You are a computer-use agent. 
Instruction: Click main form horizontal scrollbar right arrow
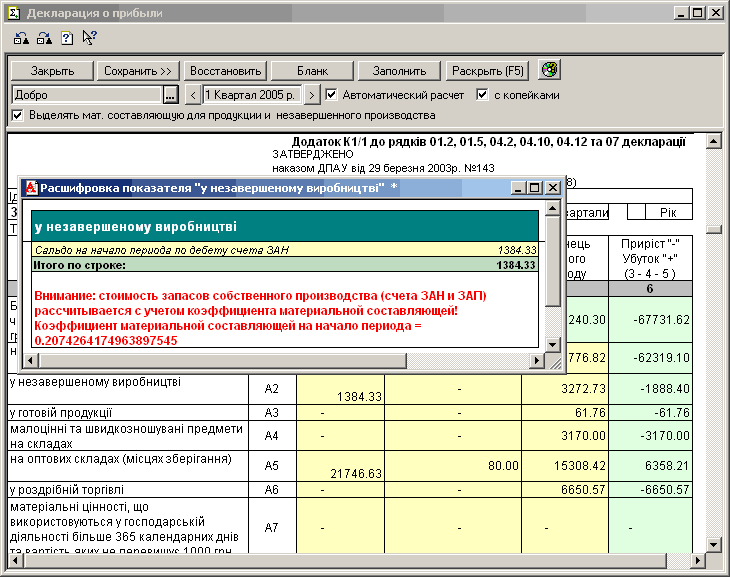pos(698,560)
